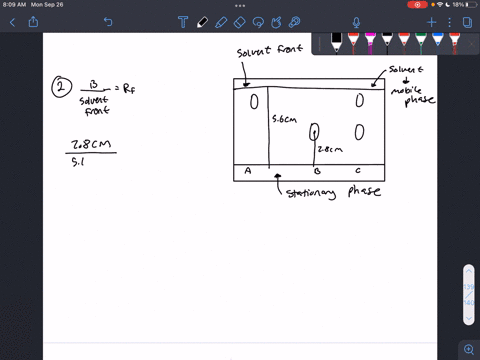The height and width of the screenshot is (360, 480).
Task: Tap the circled number 2
Action: coord(61,87)
